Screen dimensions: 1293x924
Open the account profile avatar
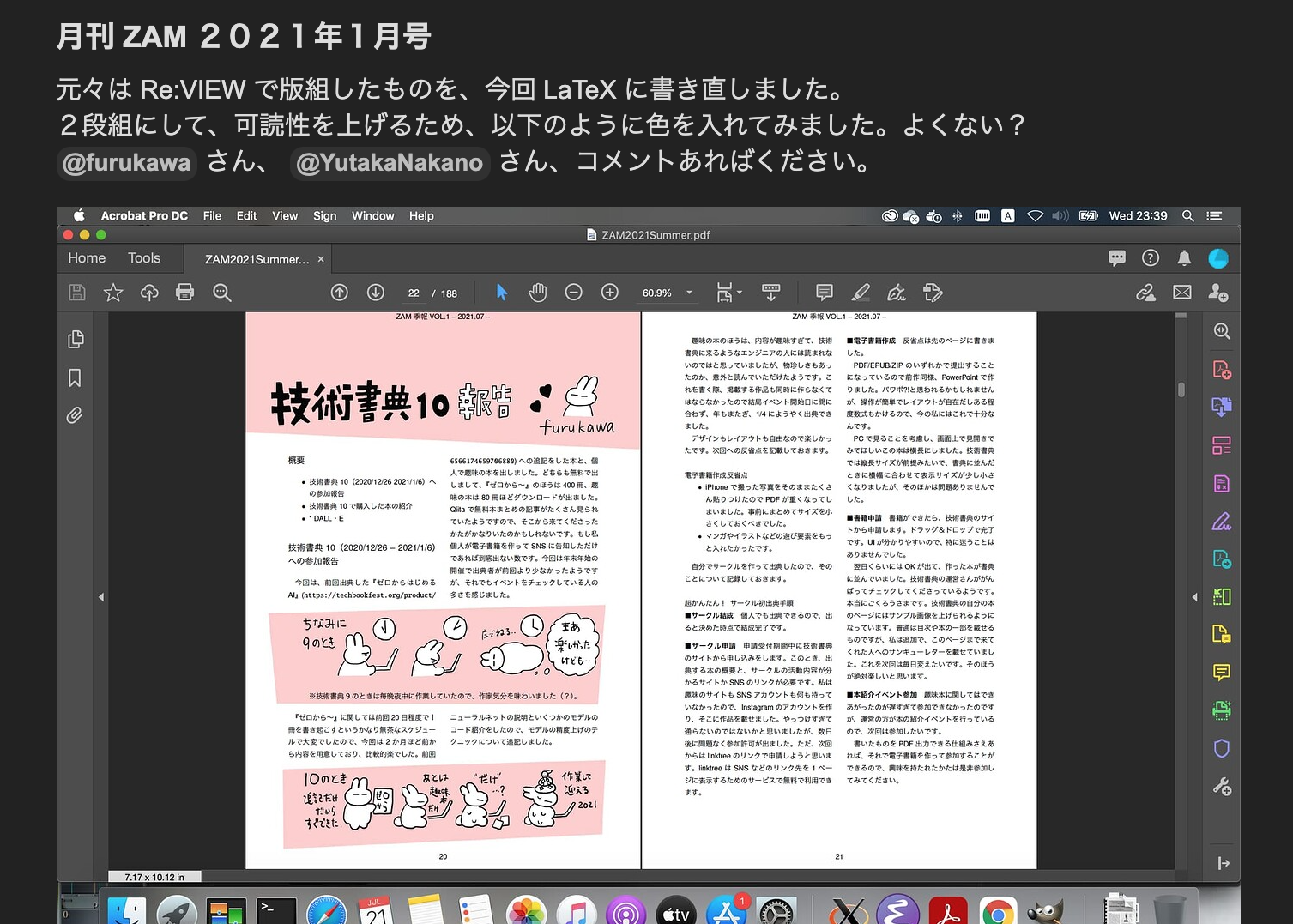(x=1218, y=258)
